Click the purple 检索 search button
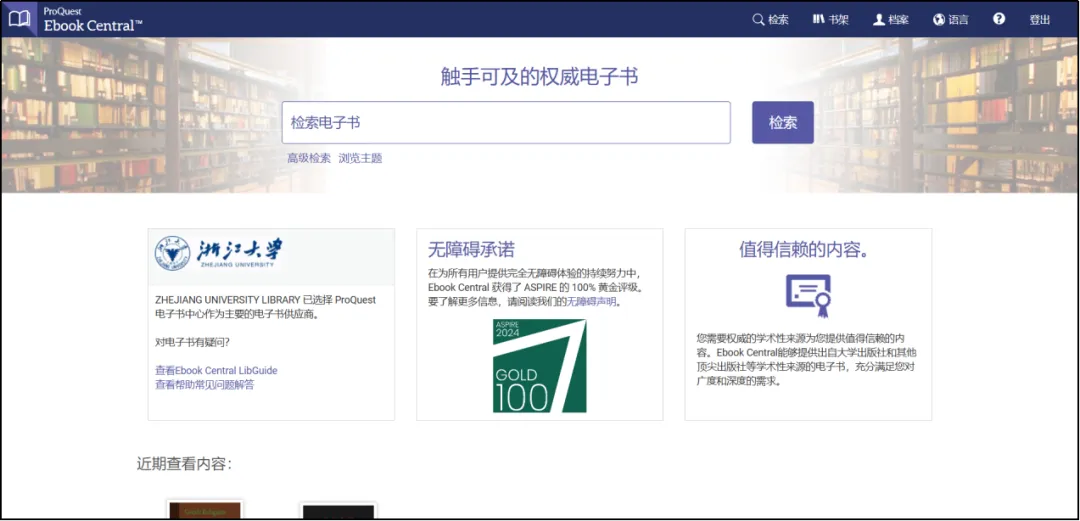The image size is (1080, 521). pos(782,123)
